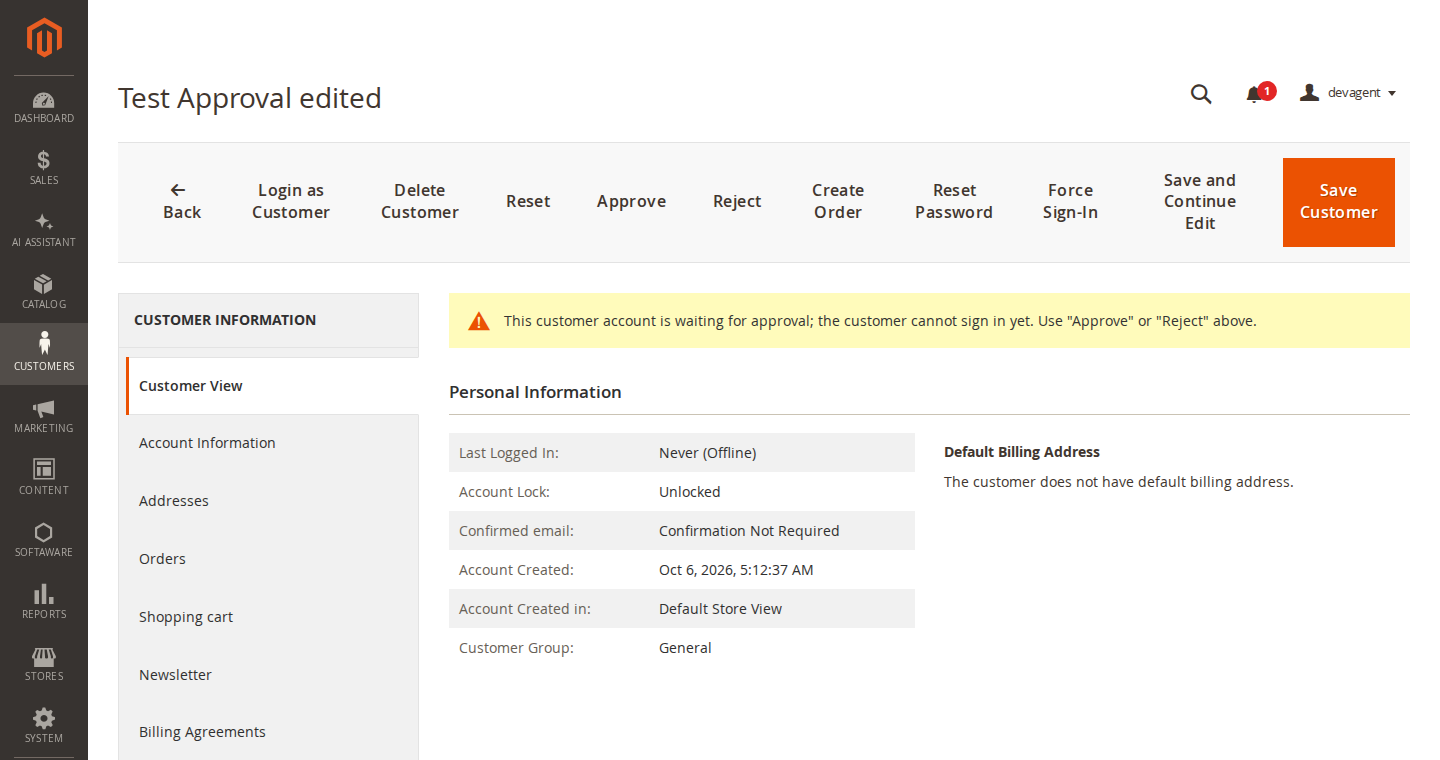Approve the customer account
This screenshot has height=760, width=1440.
click(631, 202)
